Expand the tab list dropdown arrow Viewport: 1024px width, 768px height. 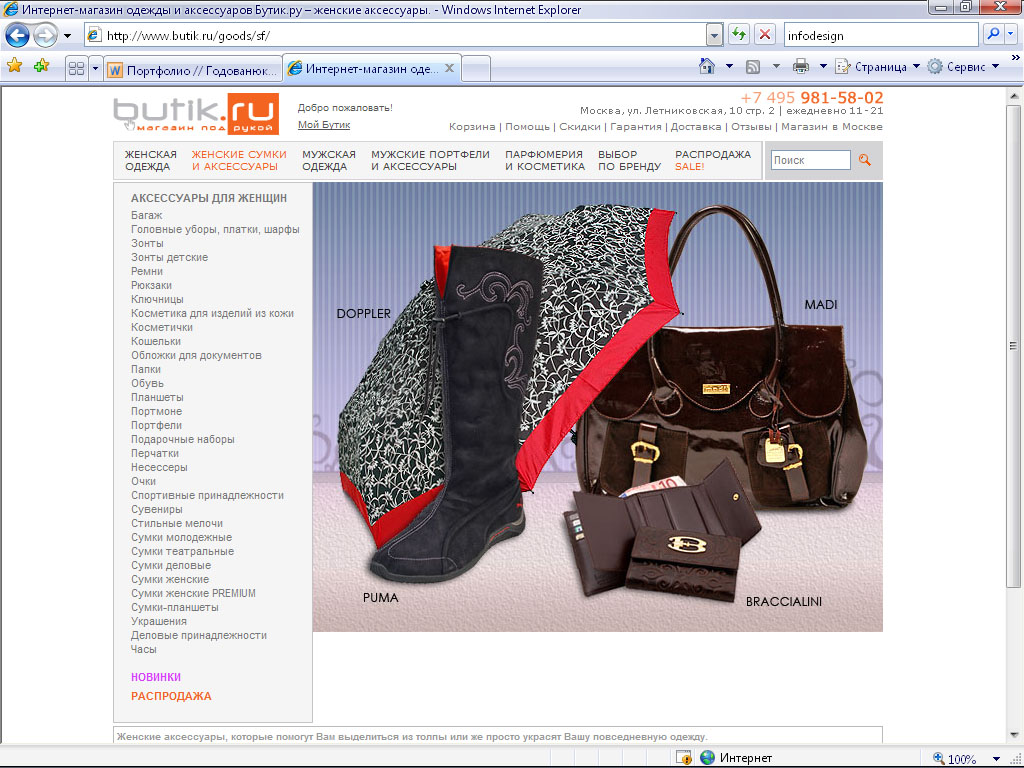(x=95, y=68)
